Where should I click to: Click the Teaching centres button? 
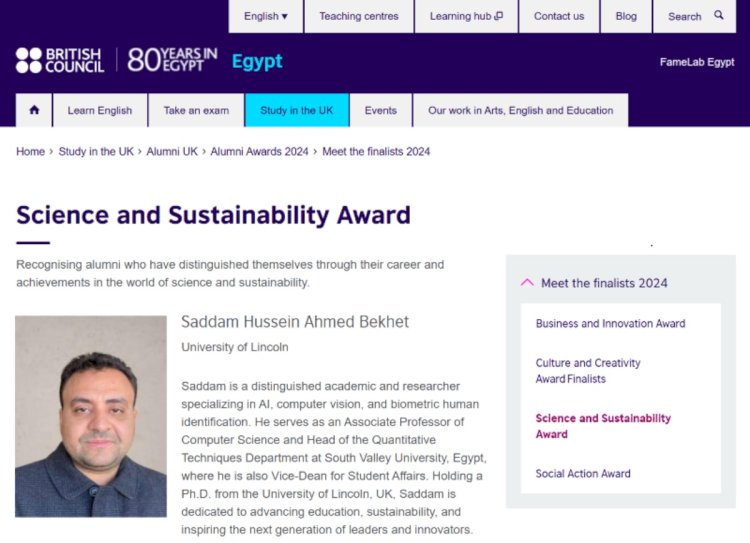click(358, 16)
